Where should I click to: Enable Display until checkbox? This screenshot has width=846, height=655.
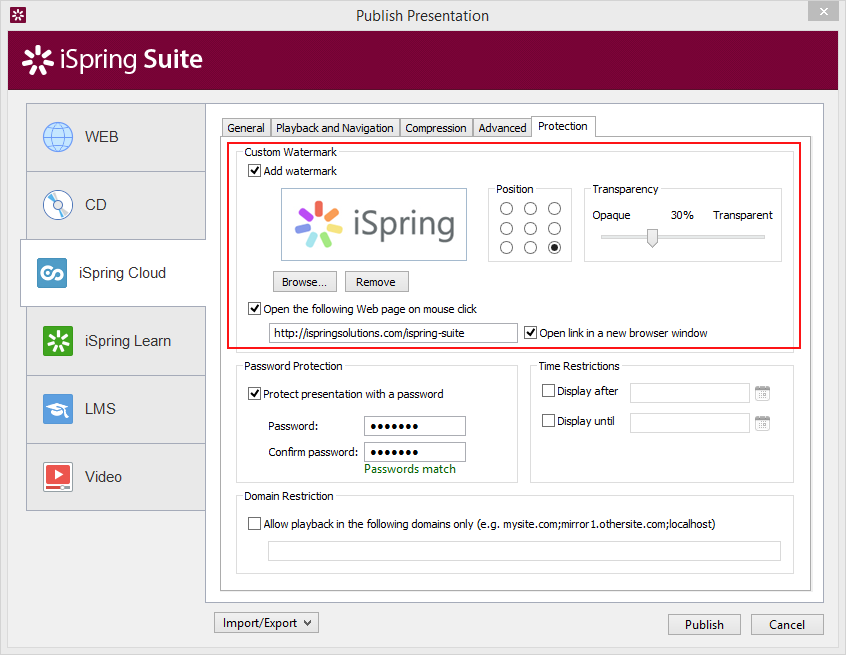coord(548,420)
